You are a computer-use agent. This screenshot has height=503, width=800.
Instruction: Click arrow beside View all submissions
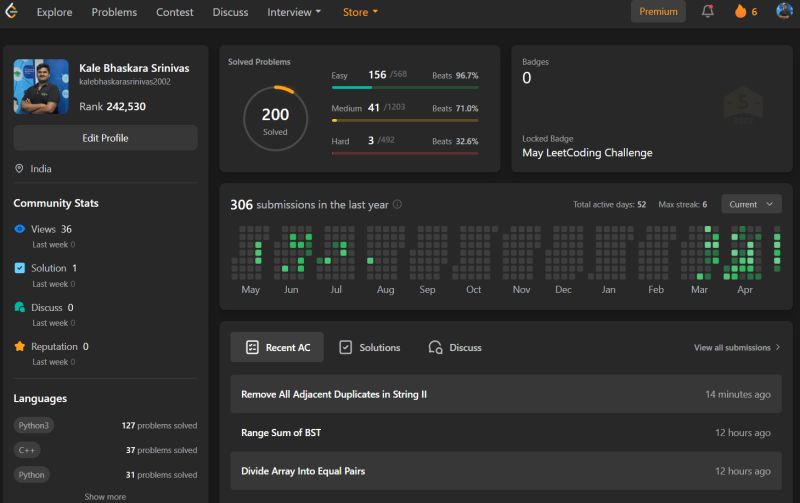[778, 347]
